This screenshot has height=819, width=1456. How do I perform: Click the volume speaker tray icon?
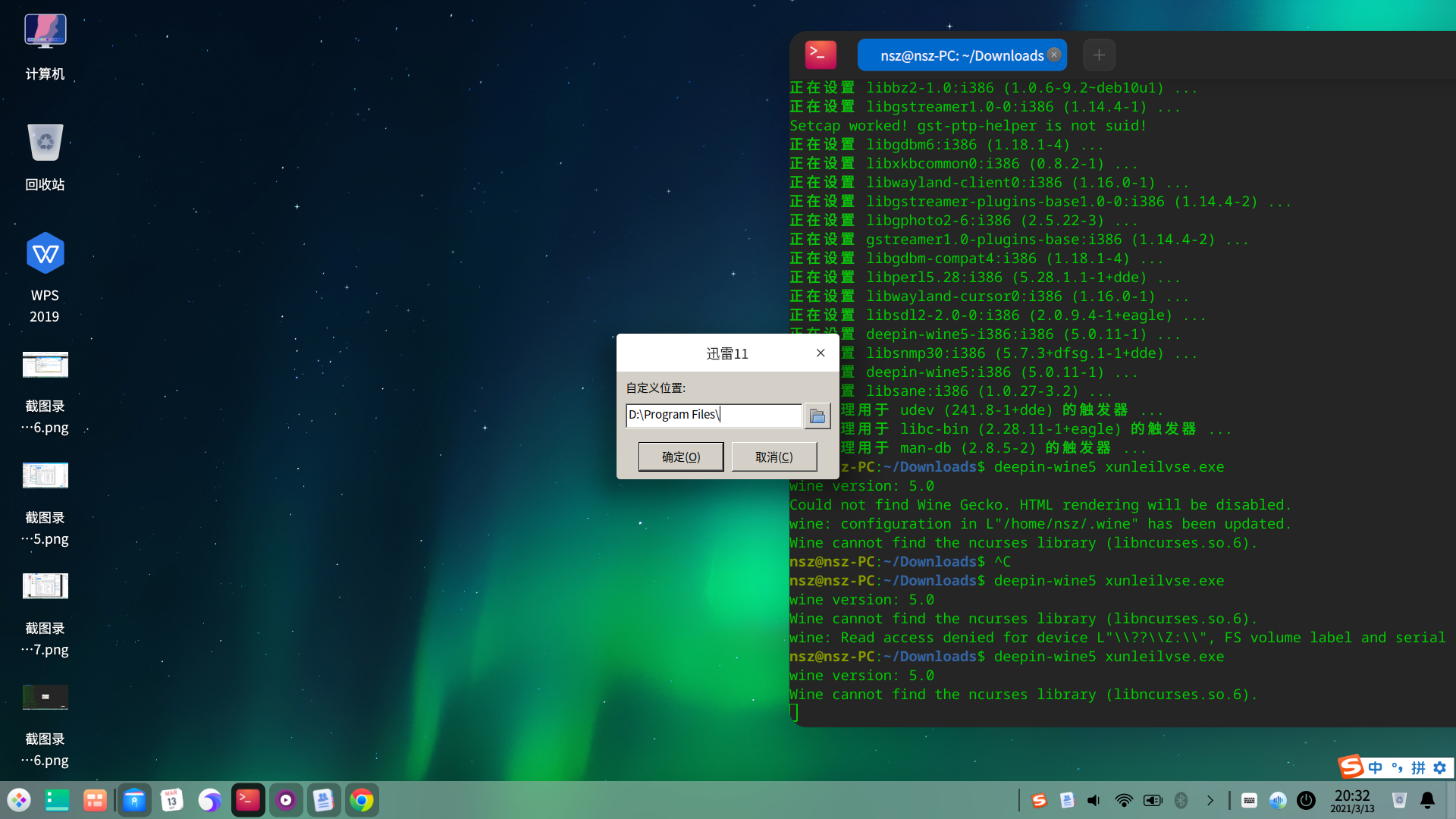(x=1094, y=800)
